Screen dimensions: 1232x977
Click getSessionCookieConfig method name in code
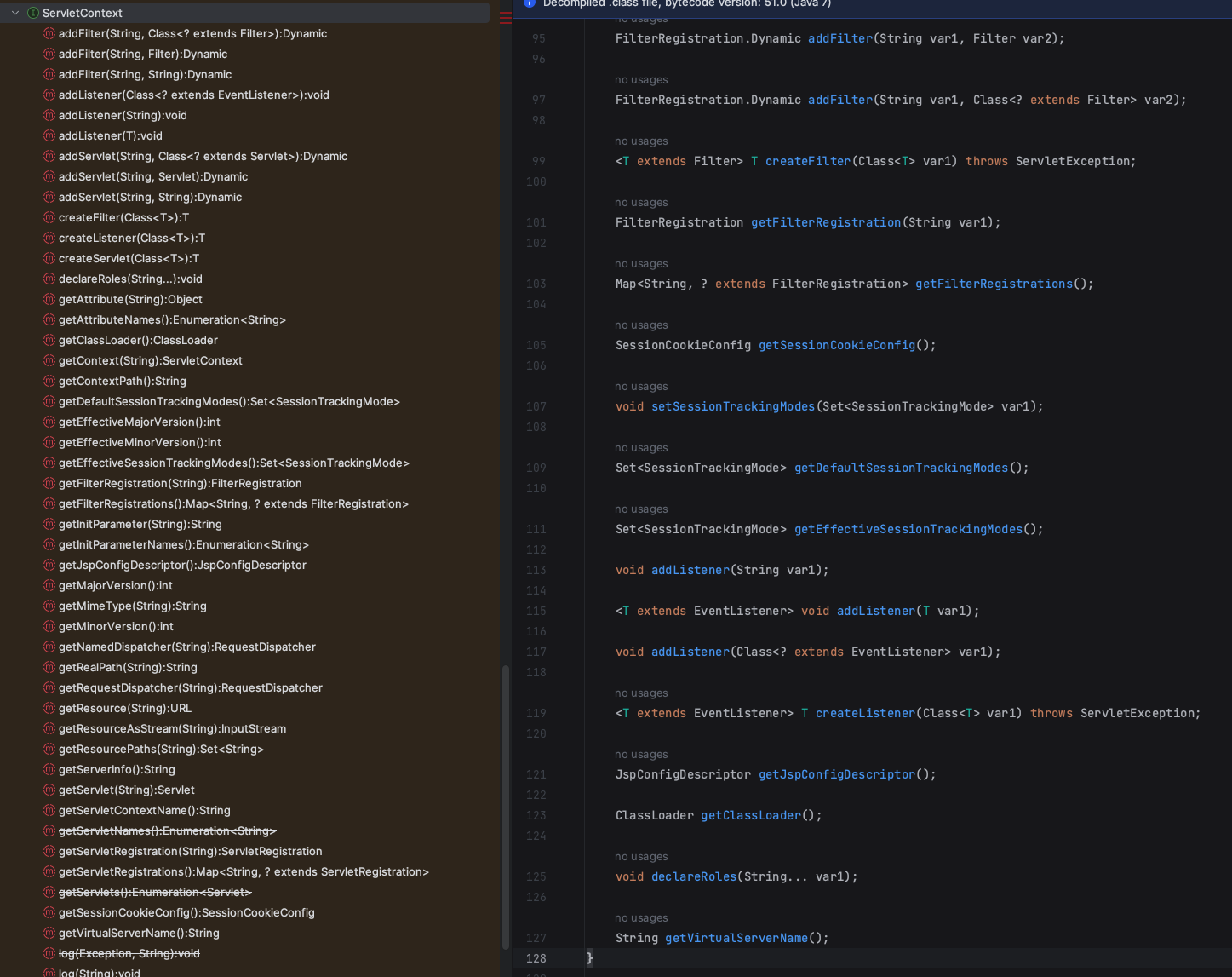pos(837,345)
